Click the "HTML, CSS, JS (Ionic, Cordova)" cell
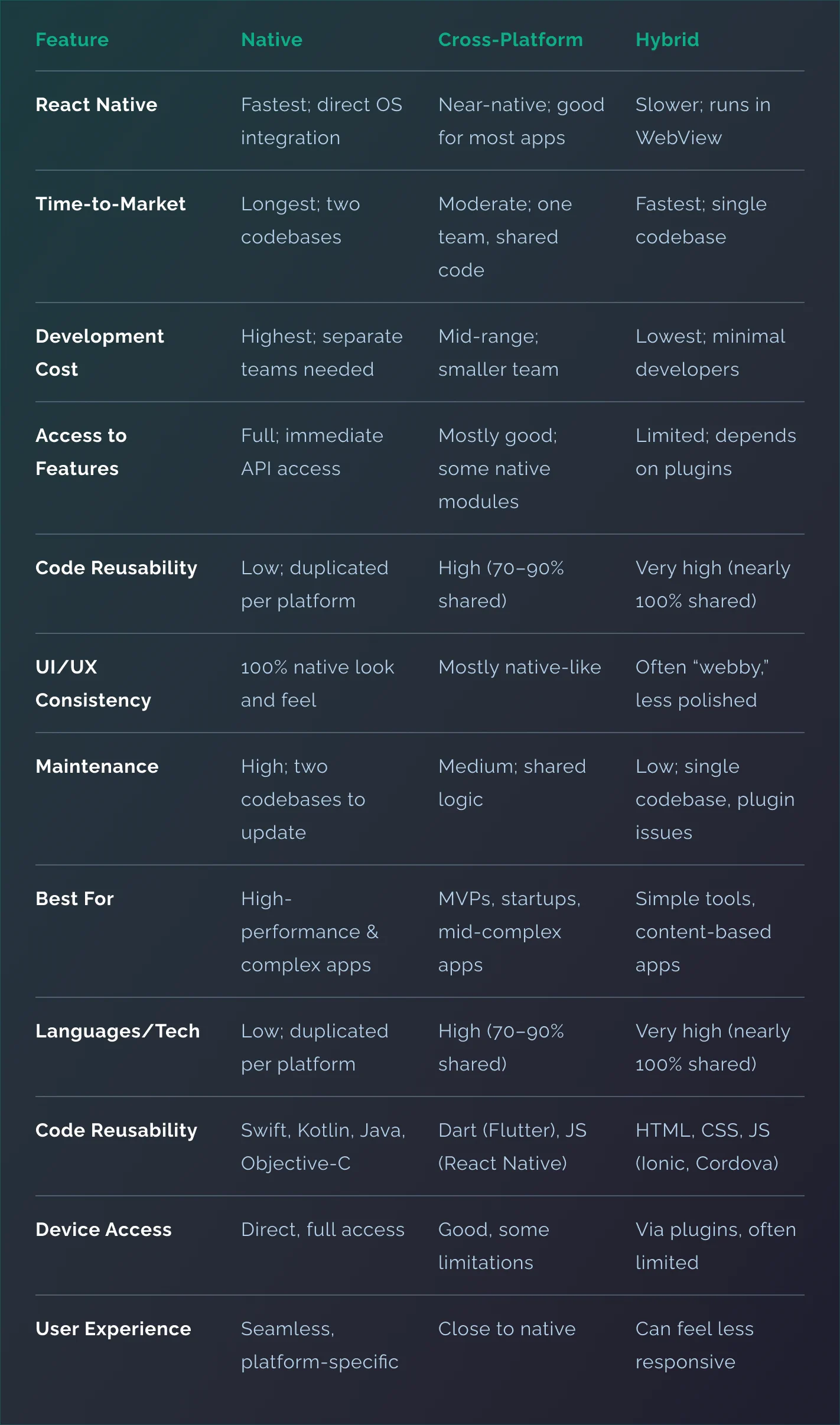Viewport: 840px width, 1425px height. click(x=706, y=1147)
